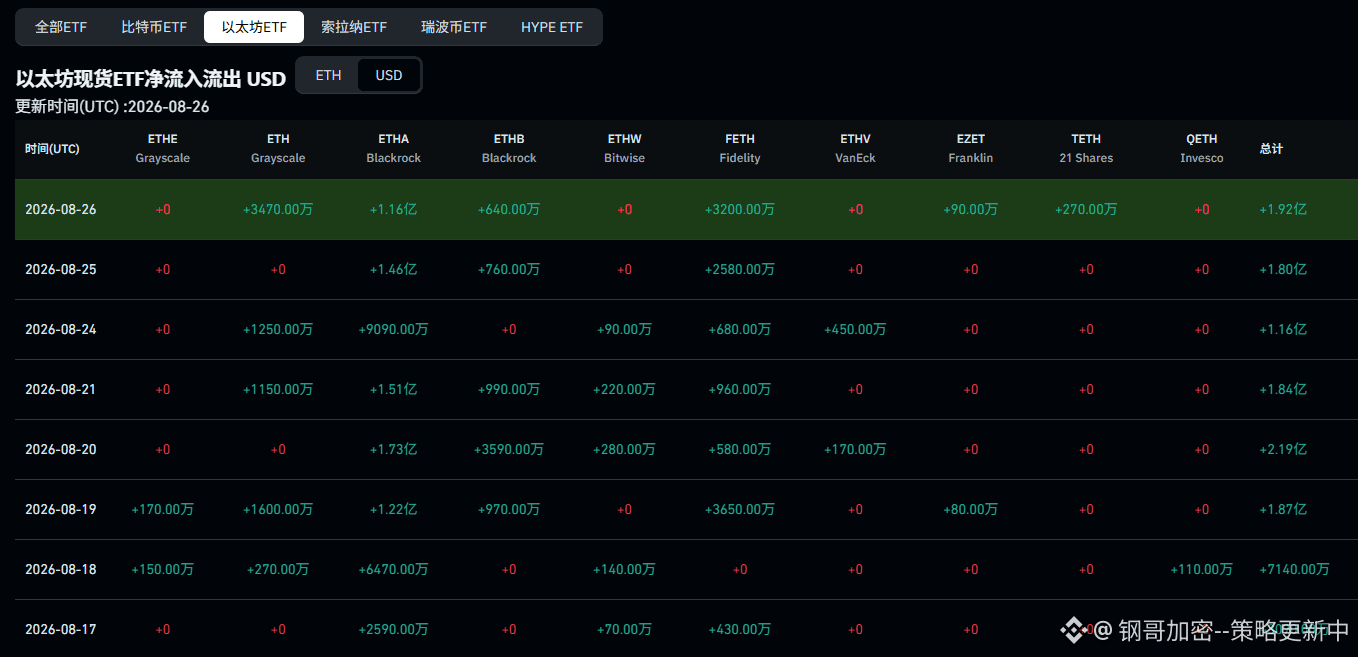
Task: Click the EZET Franklin column header
Action: (971, 149)
